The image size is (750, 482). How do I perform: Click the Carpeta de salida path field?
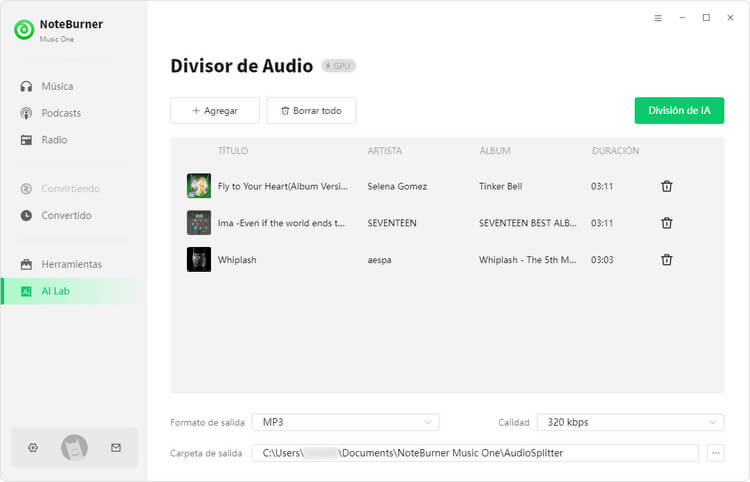click(x=475, y=453)
